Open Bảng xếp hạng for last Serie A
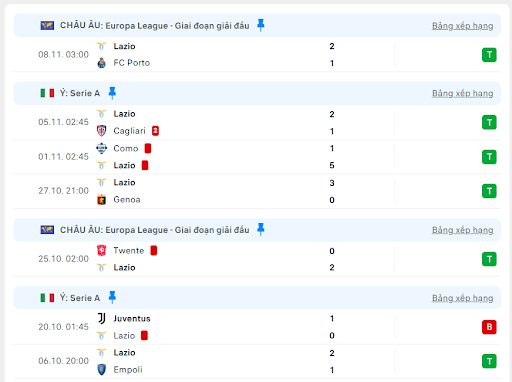 (x=462, y=298)
